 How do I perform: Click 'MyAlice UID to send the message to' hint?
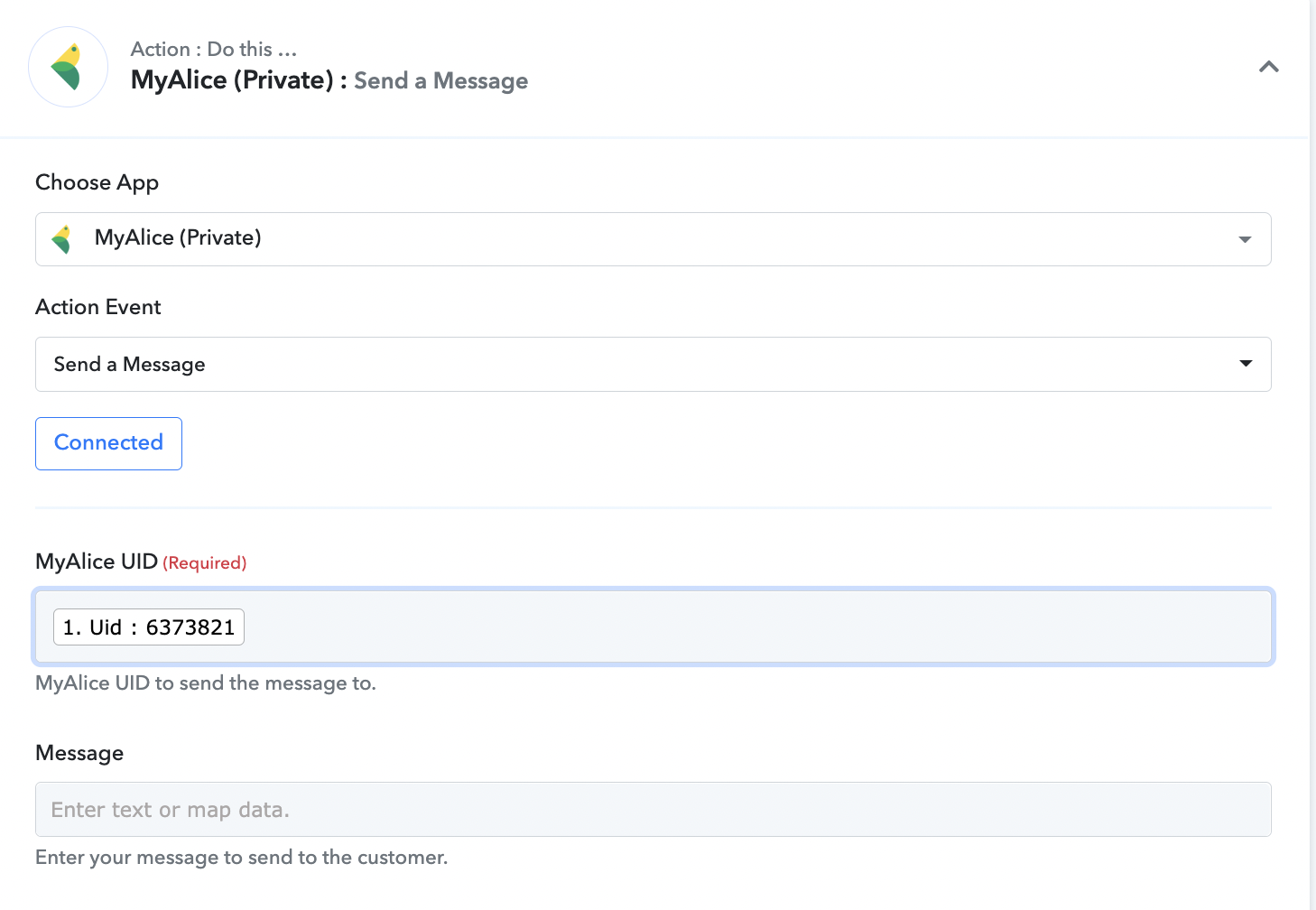205,683
